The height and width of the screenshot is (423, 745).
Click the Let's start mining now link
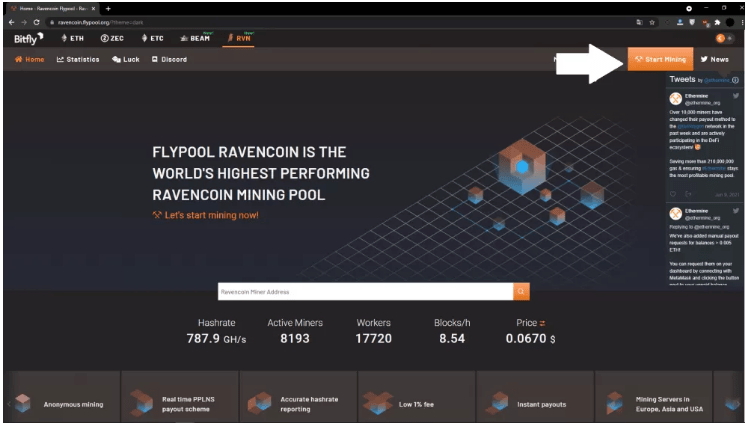205,215
